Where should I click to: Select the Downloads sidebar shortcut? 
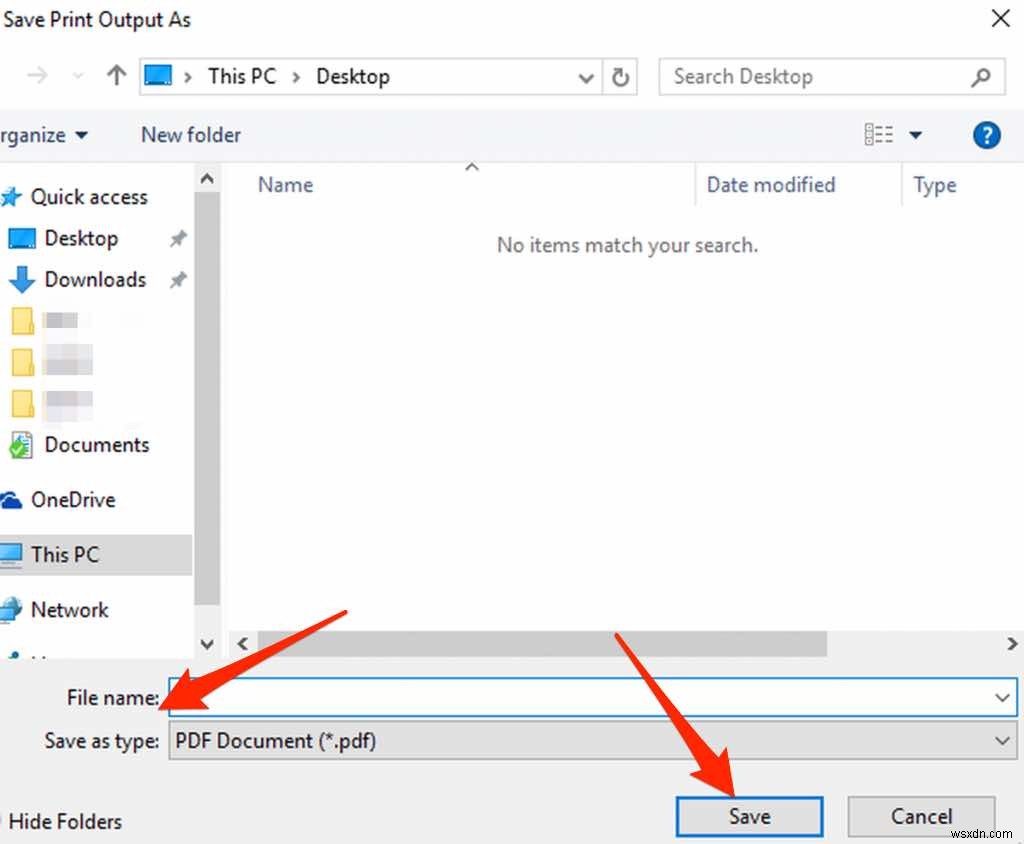pos(95,280)
